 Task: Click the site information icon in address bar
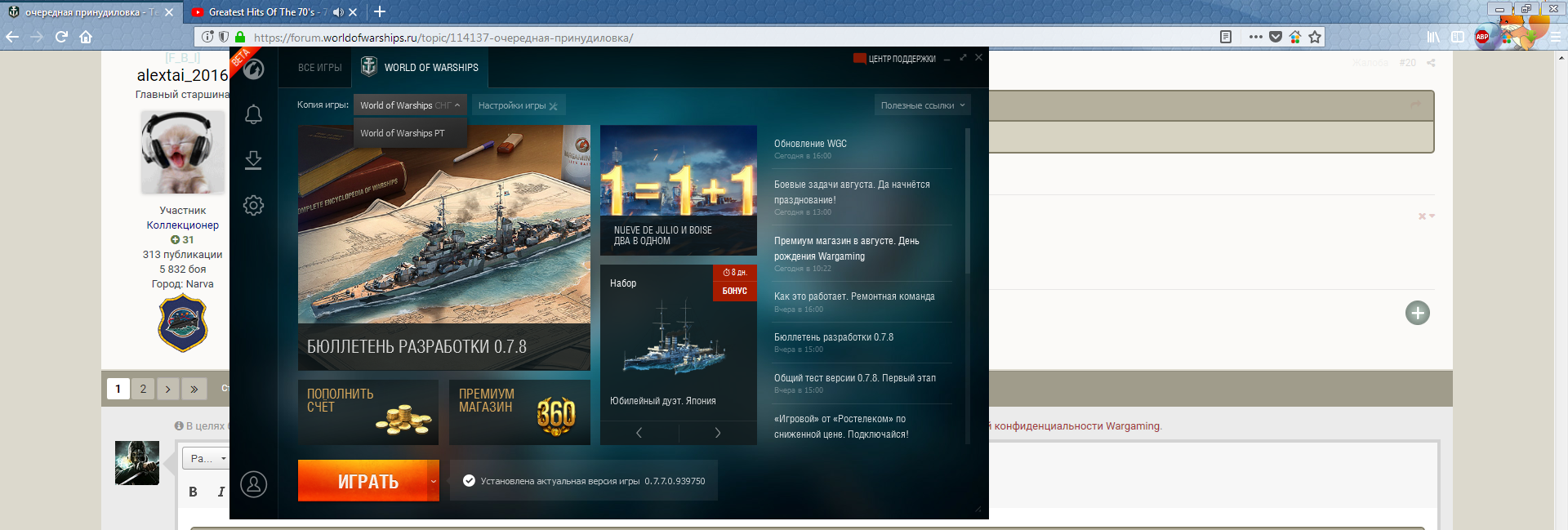click(207, 37)
